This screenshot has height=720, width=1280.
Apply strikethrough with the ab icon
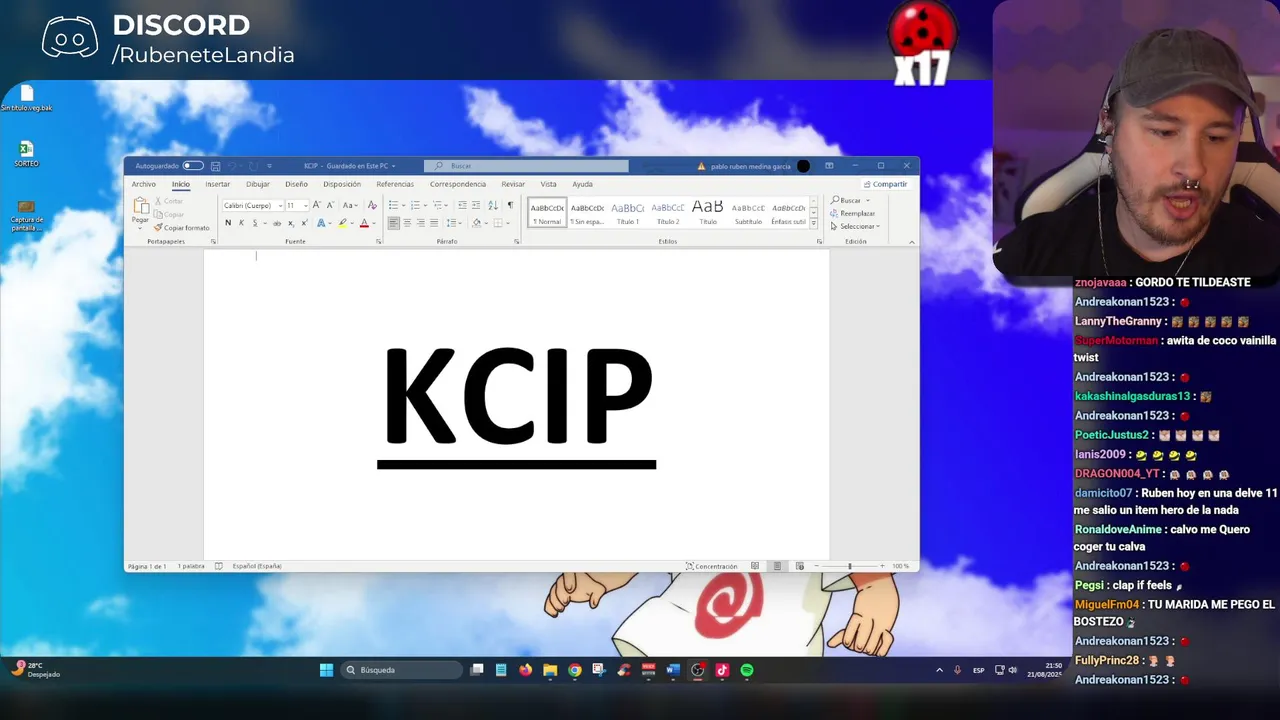pyautogui.click(x=277, y=223)
